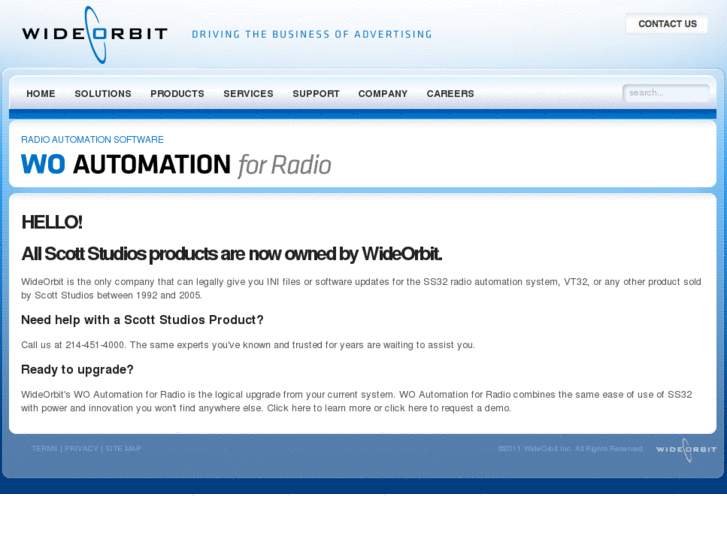
Task: Focus the search input field
Action: click(x=666, y=93)
